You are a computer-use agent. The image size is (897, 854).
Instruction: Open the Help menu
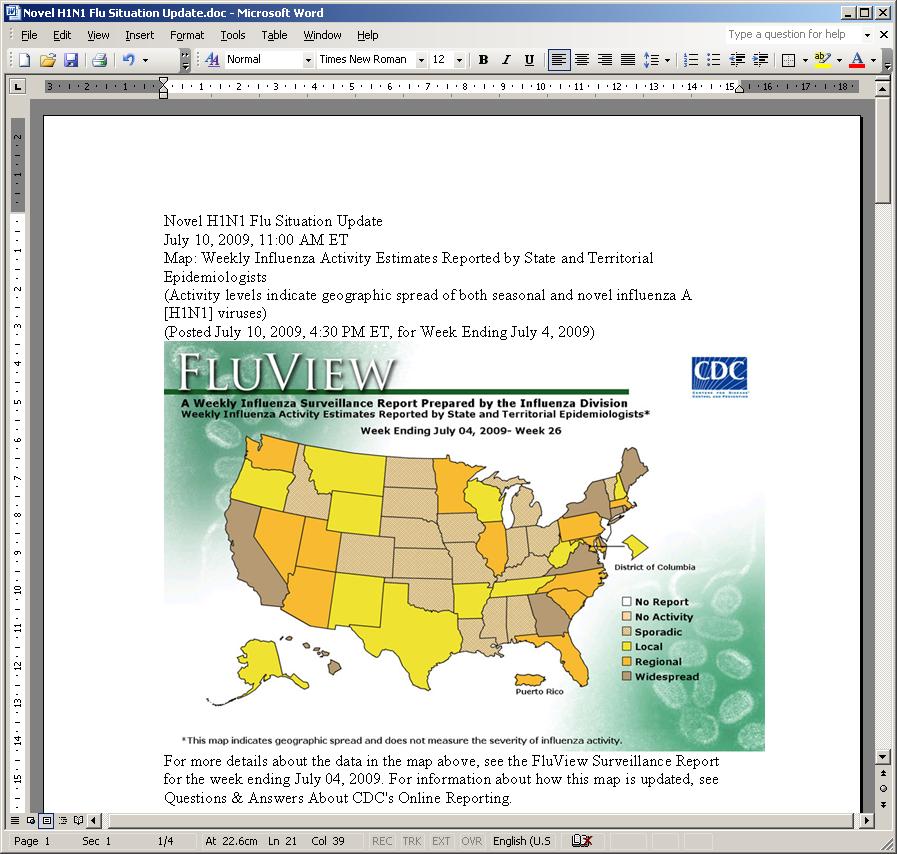coord(368,35)
